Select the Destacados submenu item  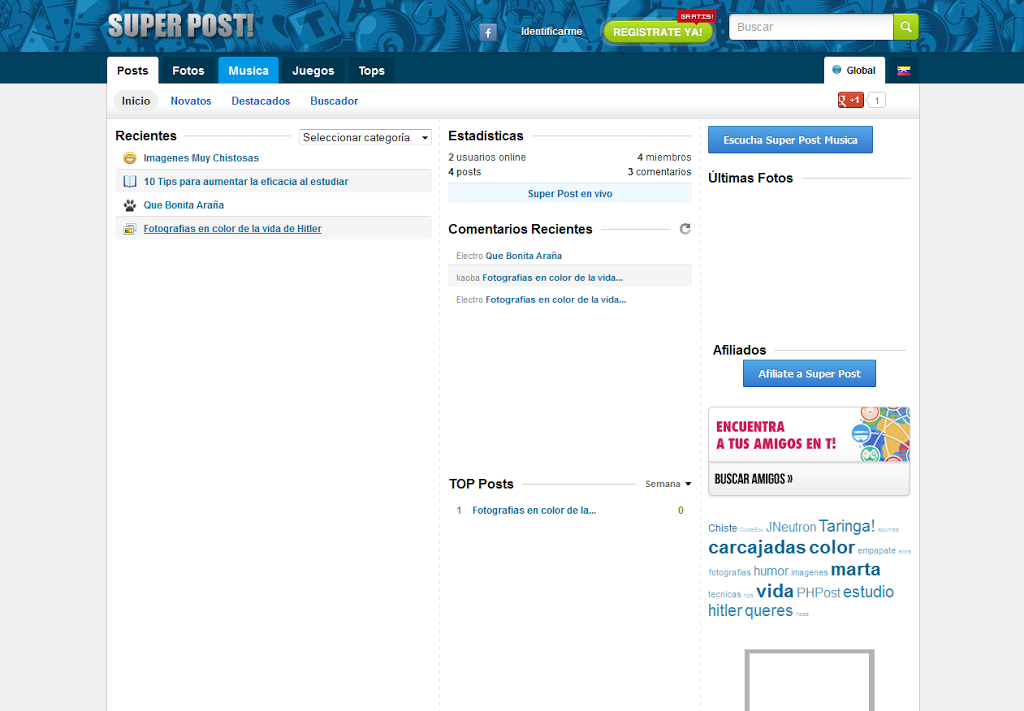(261, 101)
